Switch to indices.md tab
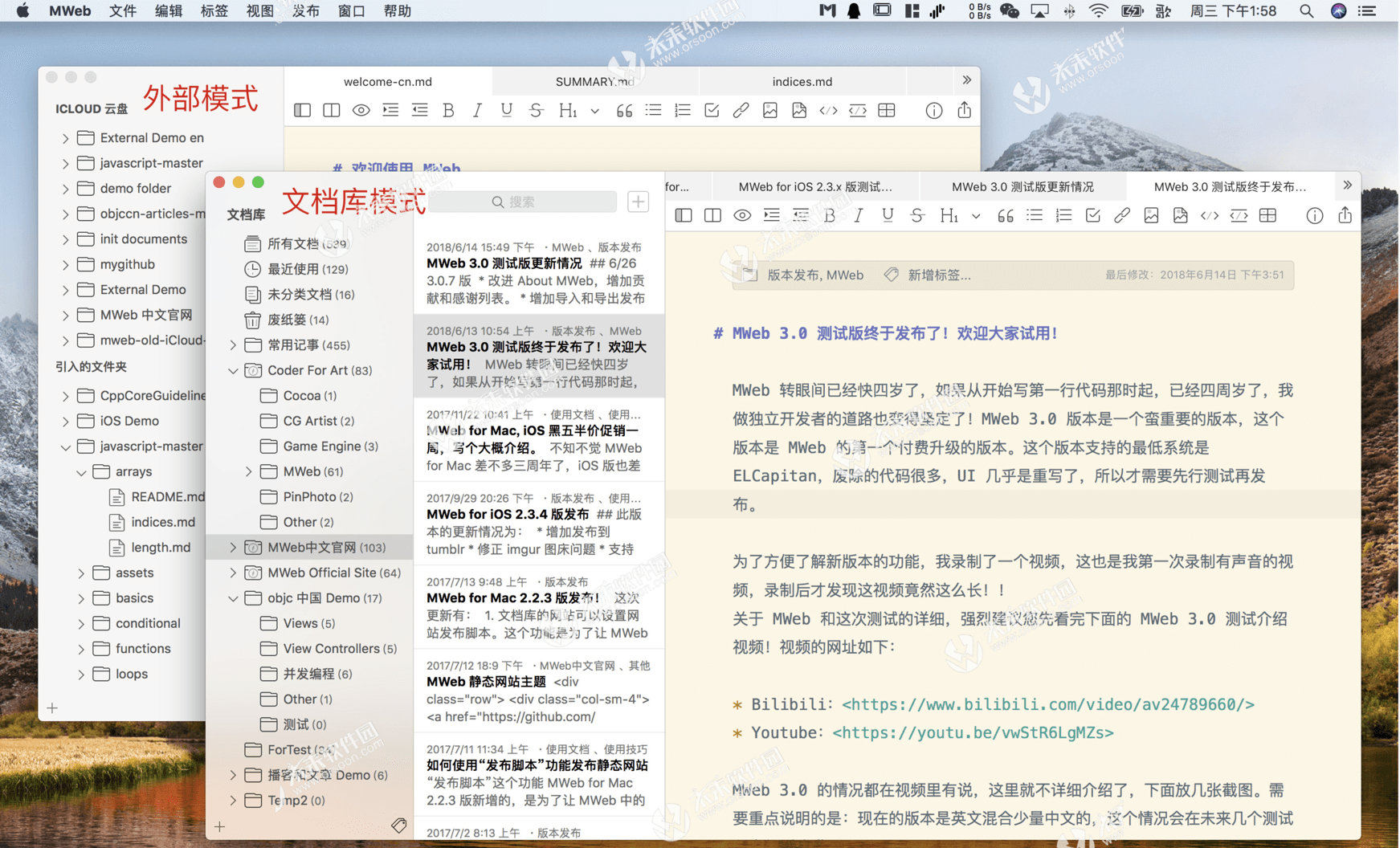The width and height of the screenshot is (1400, 848). click(802, 81)
